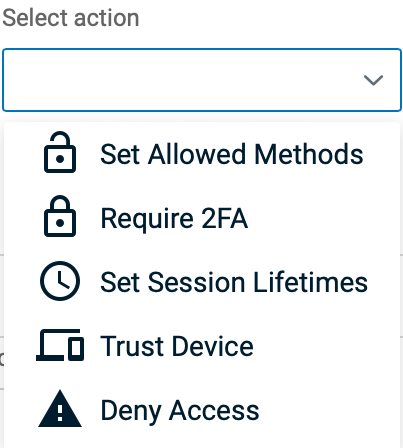The image size is (403, 448).
Task: Click the clock icon for Set Session Lifetimes
Action: click(x=60, y=281)
